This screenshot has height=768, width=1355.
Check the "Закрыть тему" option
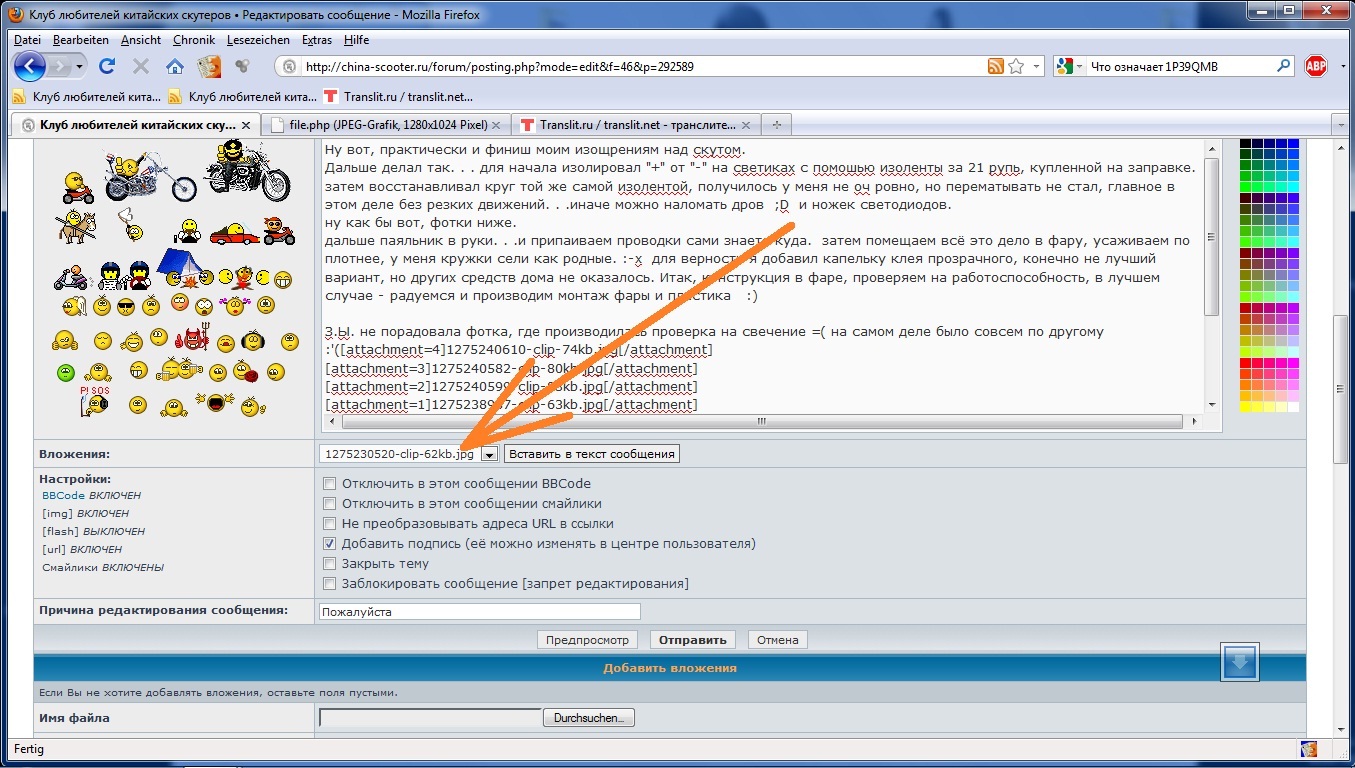coord(329,564)
